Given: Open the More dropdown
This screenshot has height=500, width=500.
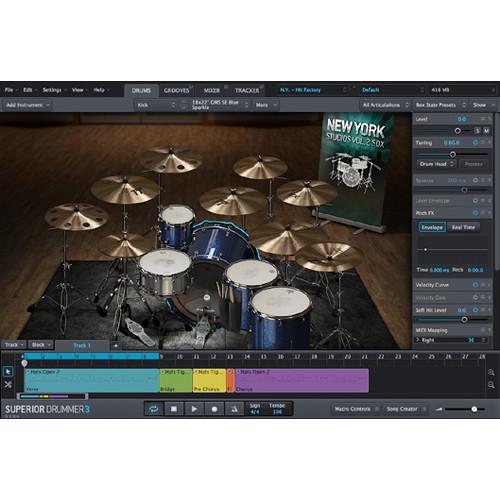Looking at the screenshot, I should tap(266, 105).
